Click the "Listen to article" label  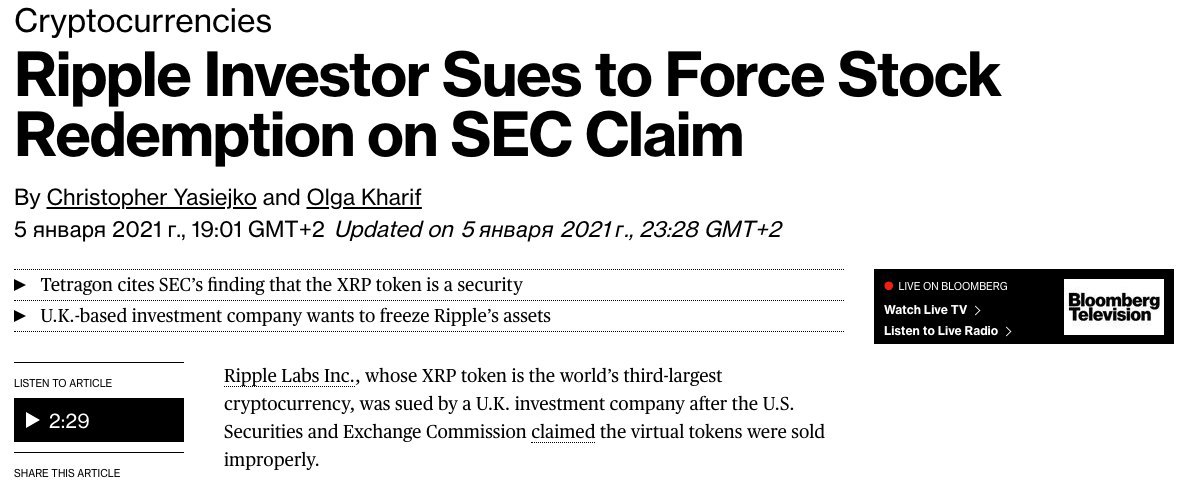coord(63,383)
